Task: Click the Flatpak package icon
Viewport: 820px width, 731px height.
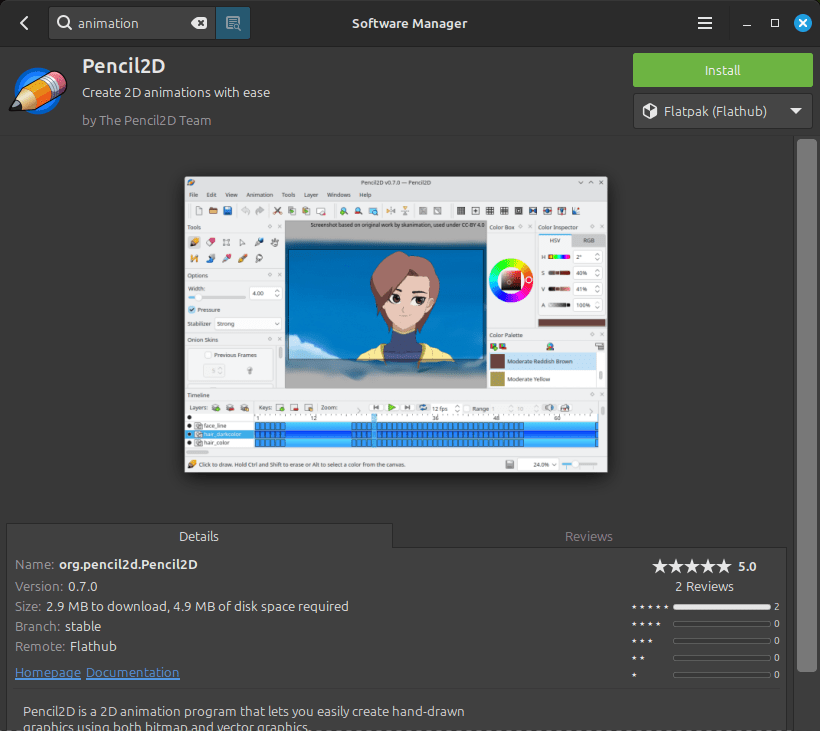Action: point(650,111)
